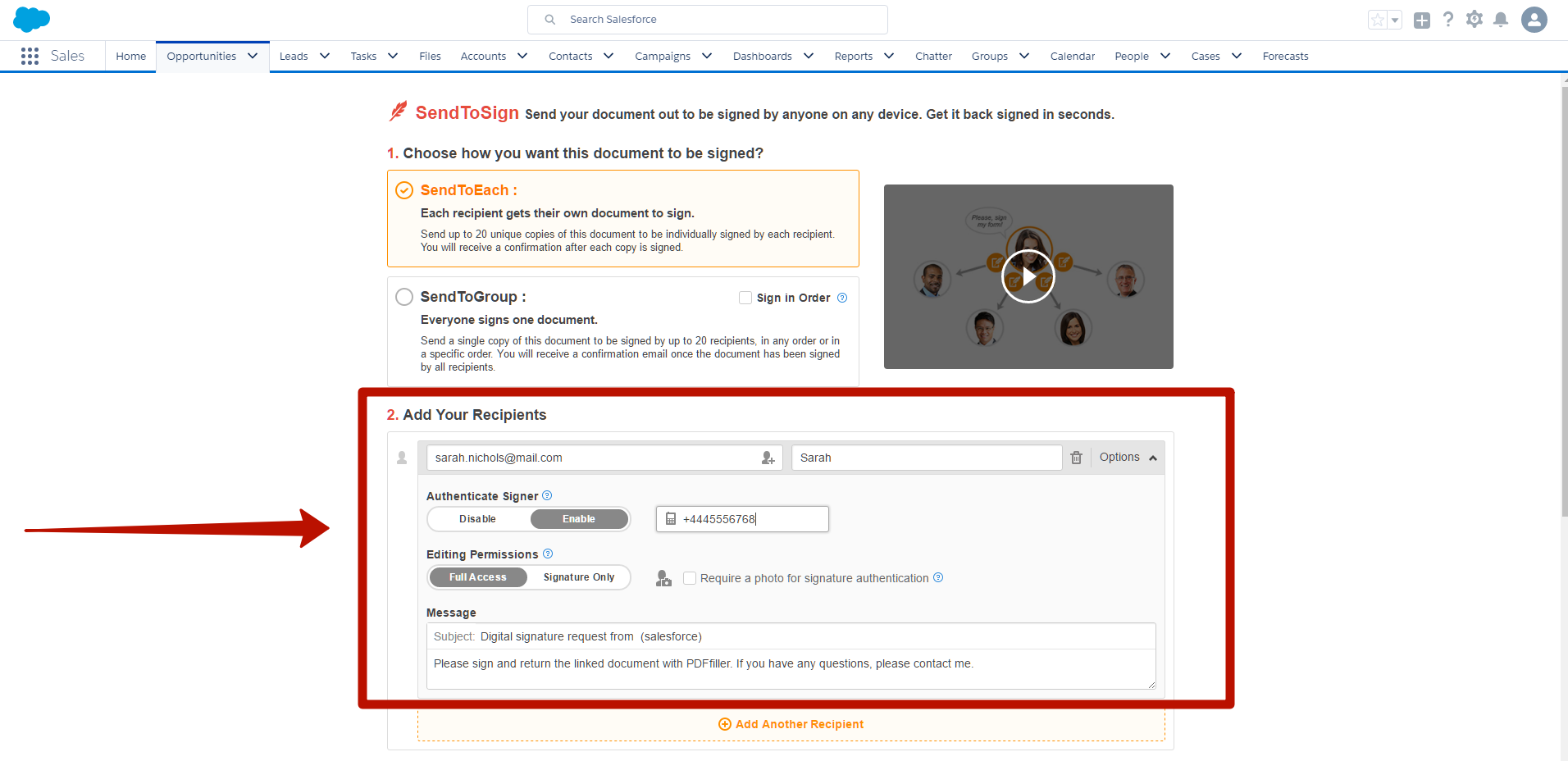The width and height of the screenshot is (1568, 761).
Task: Open the notifications bell
Action: [1501, 19]
